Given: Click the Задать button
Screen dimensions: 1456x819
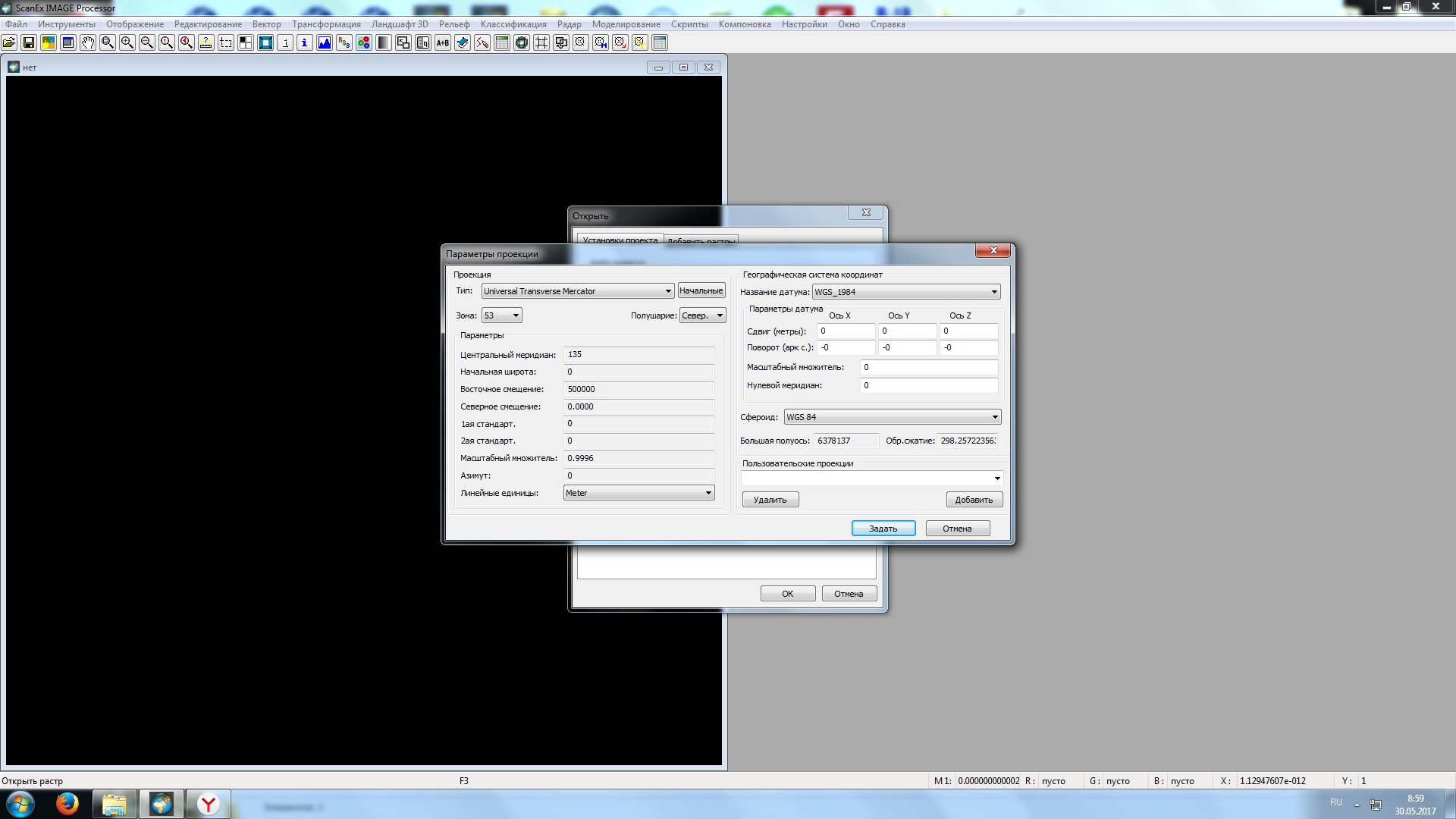Looking at the screenshot, I should coord(883,529).
